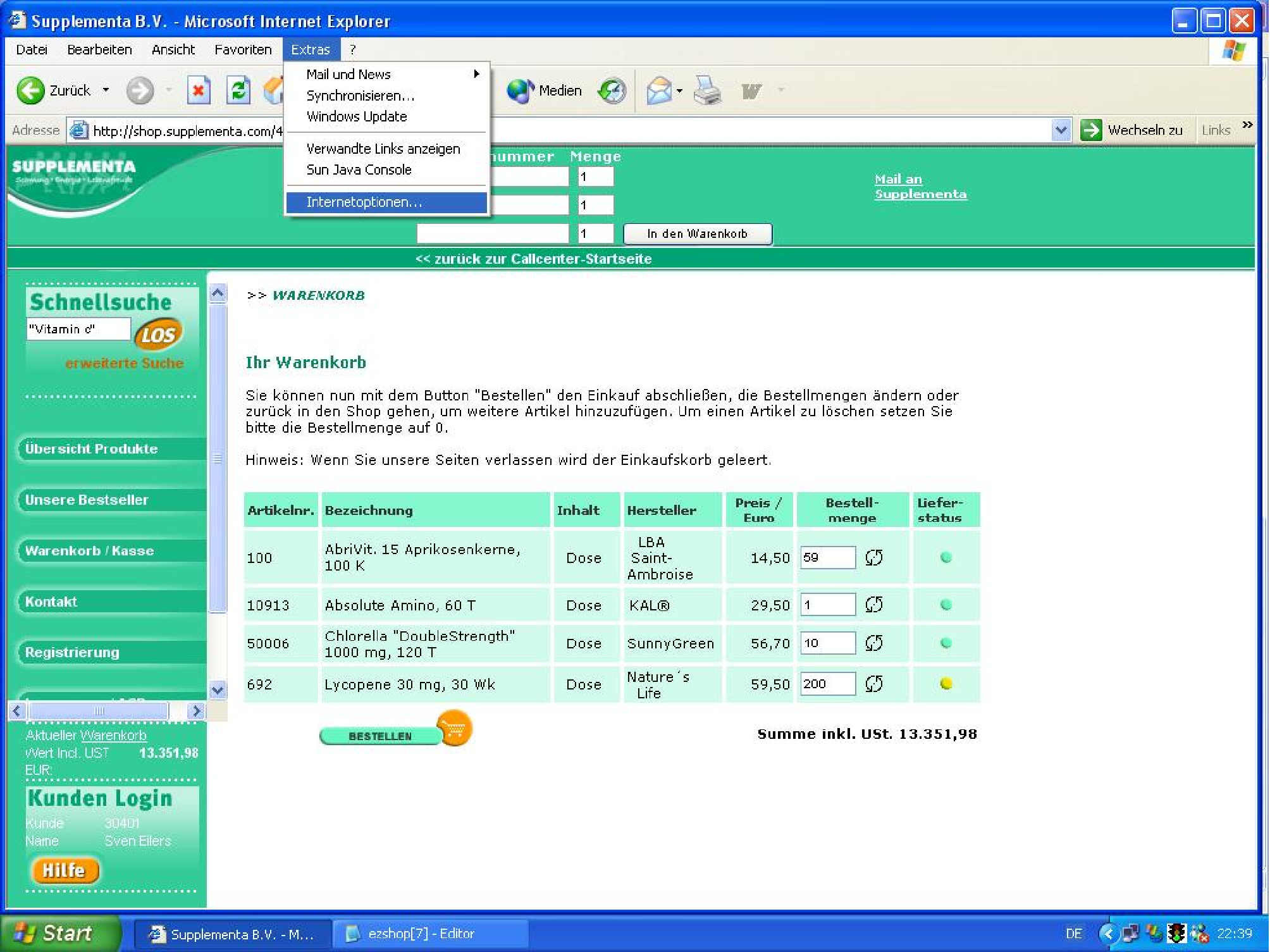Open the Favoriten menu

point(242,49)
